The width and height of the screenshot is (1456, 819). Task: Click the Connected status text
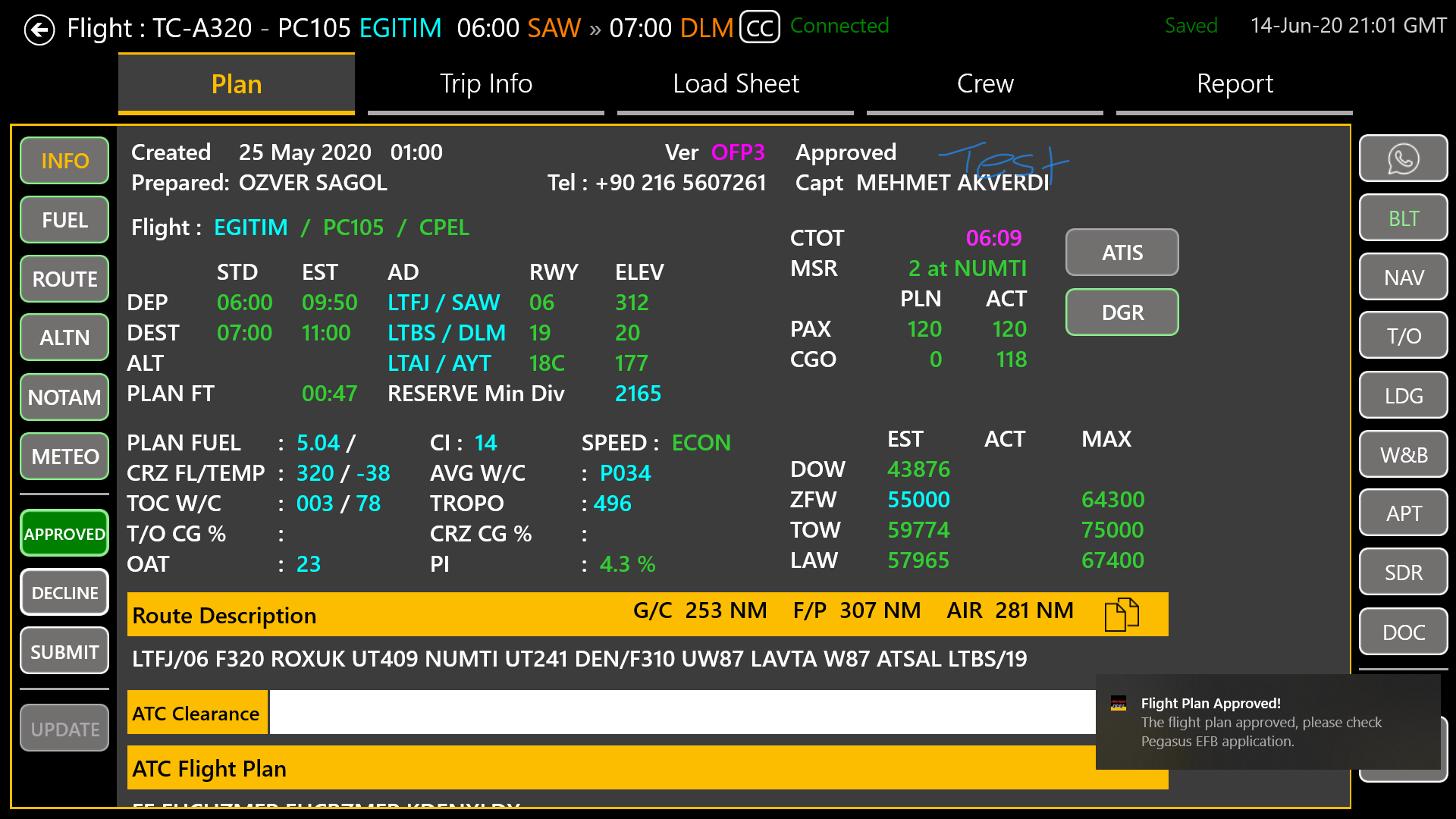[839, 26]
